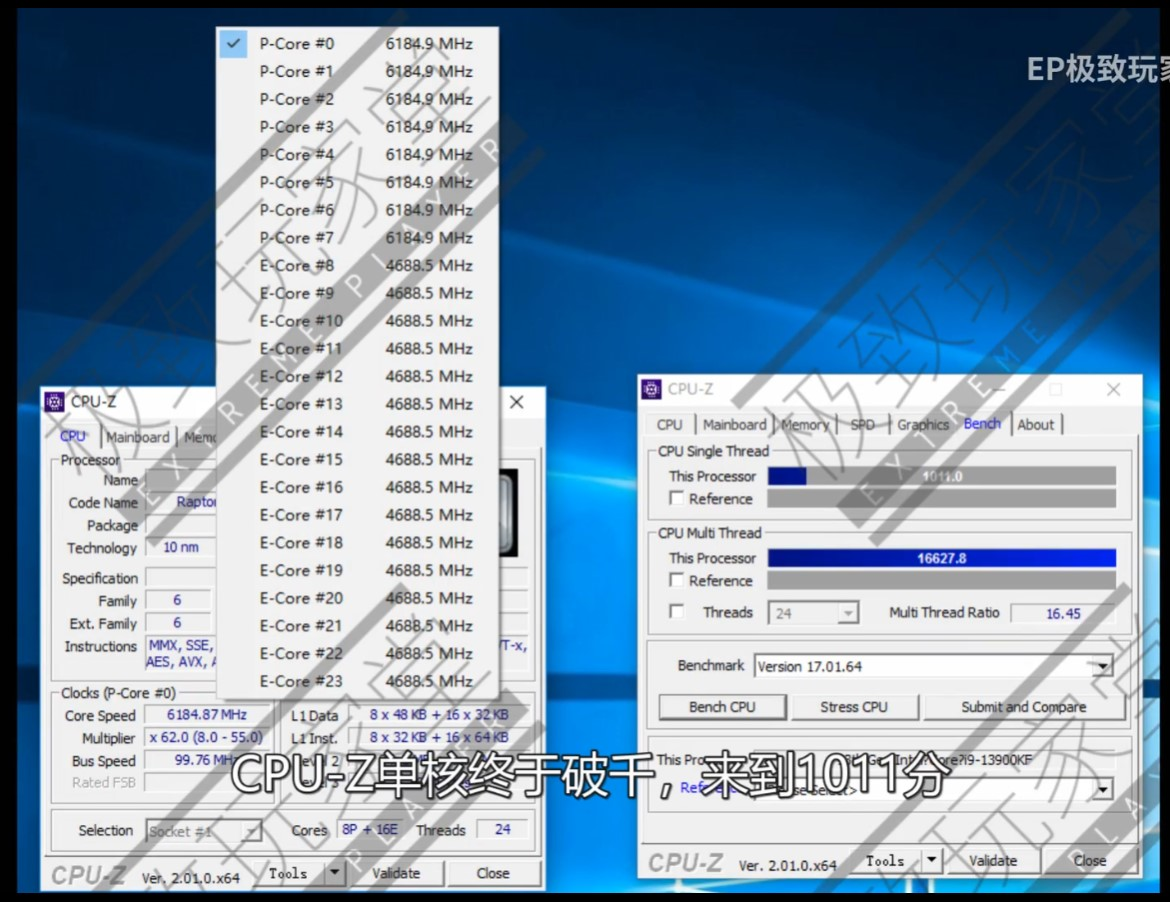Select E-Core #8 entry

point(357,266)
